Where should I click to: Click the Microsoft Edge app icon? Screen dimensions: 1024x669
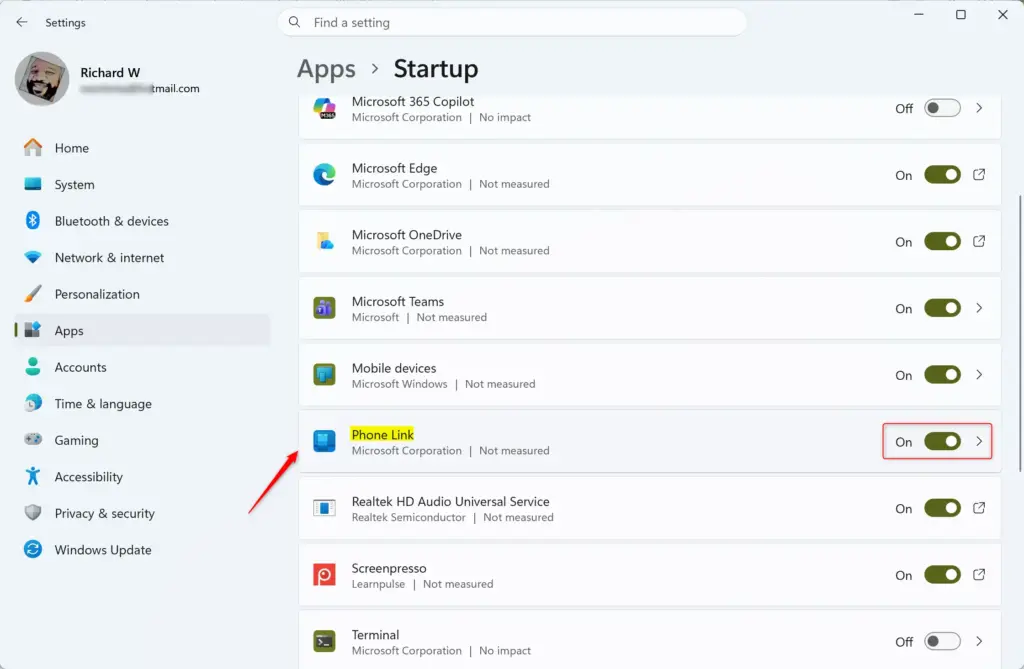pos(324,175)
